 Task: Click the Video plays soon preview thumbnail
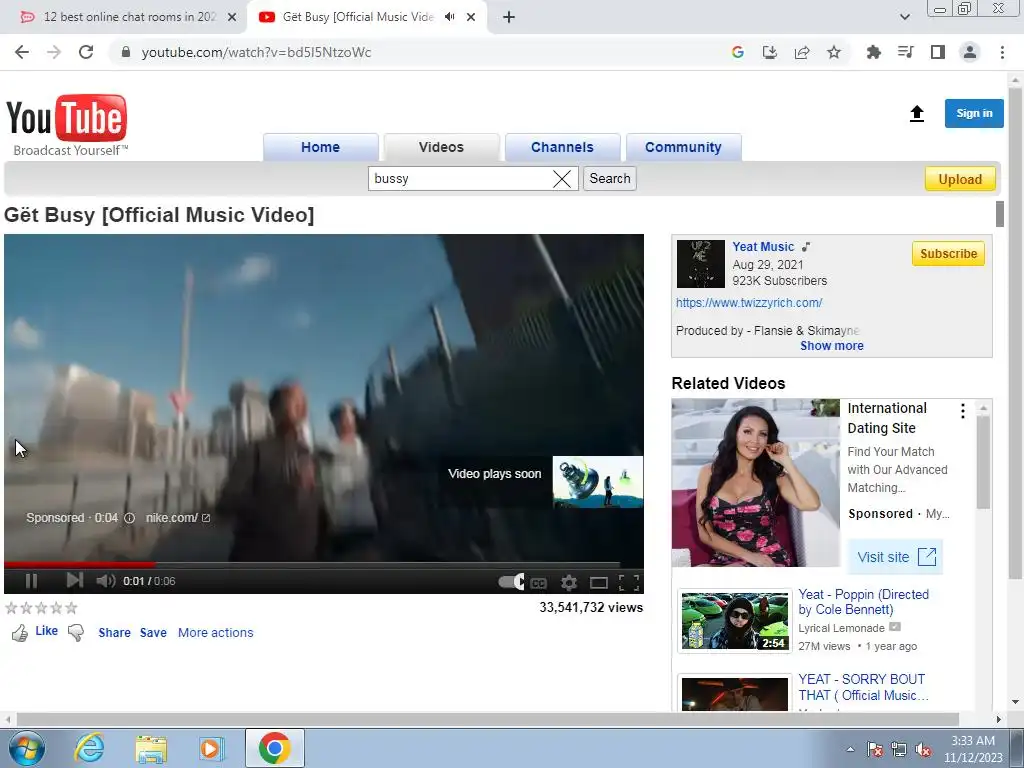point(598,482)
